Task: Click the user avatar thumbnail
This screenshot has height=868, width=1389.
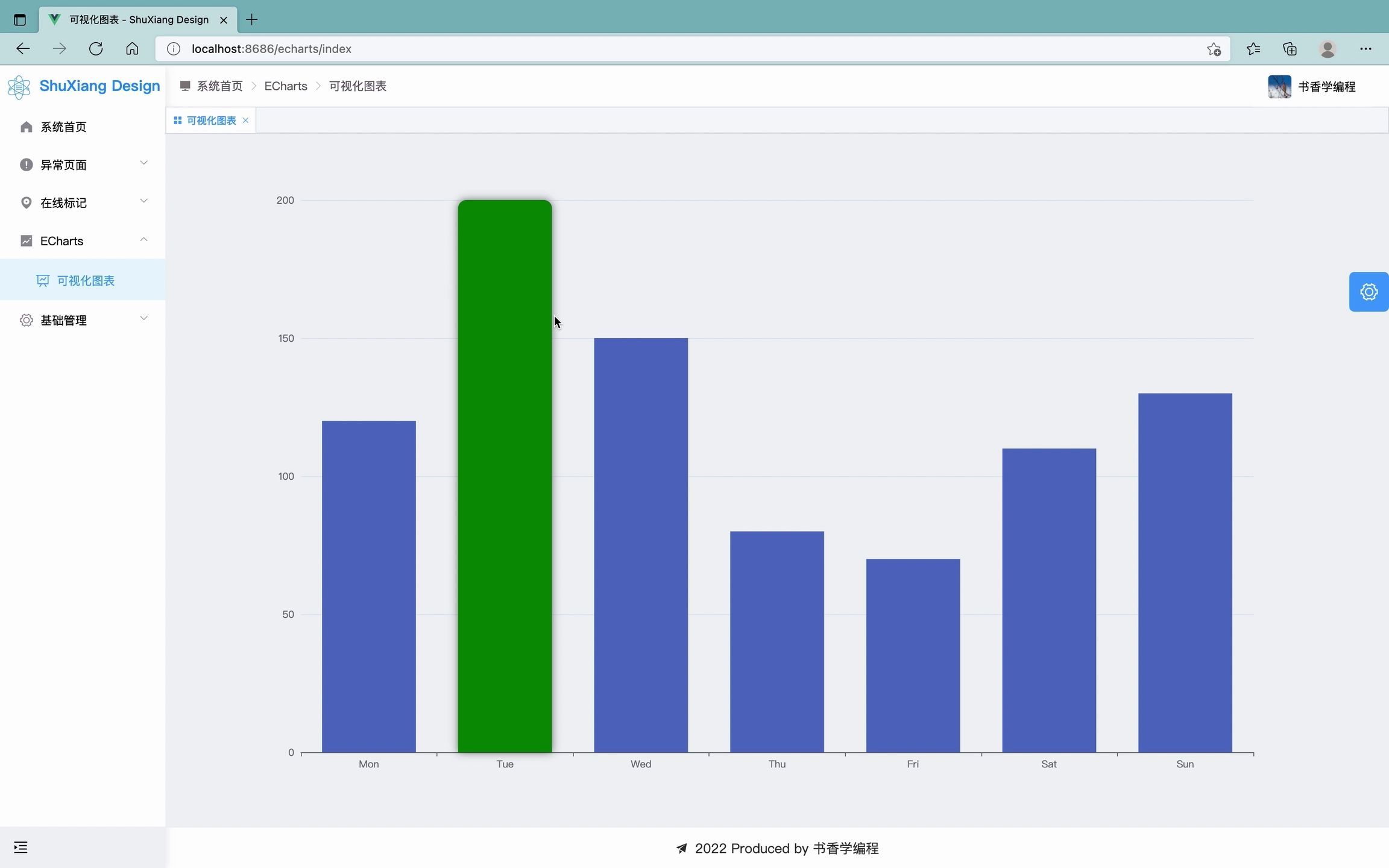Action: [x=1279, y=87]
